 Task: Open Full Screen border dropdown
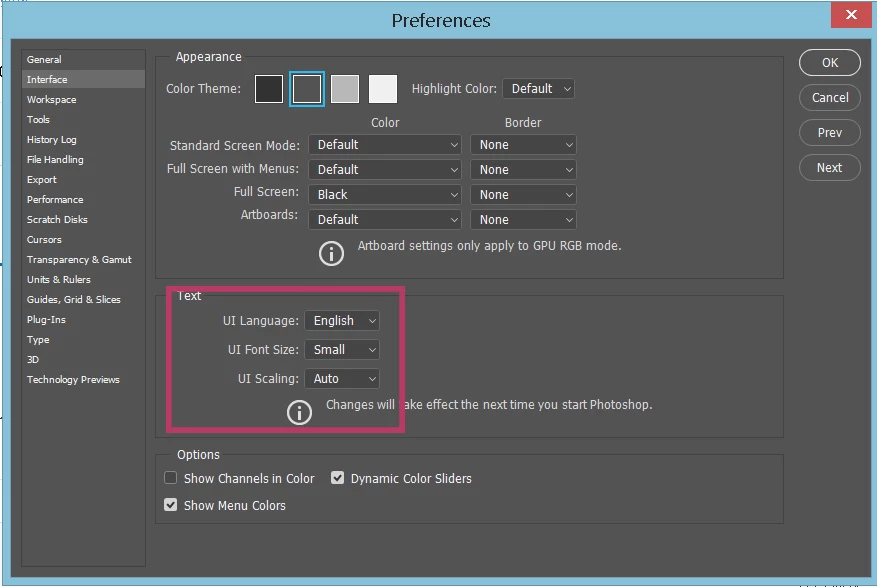pos(523,195)
